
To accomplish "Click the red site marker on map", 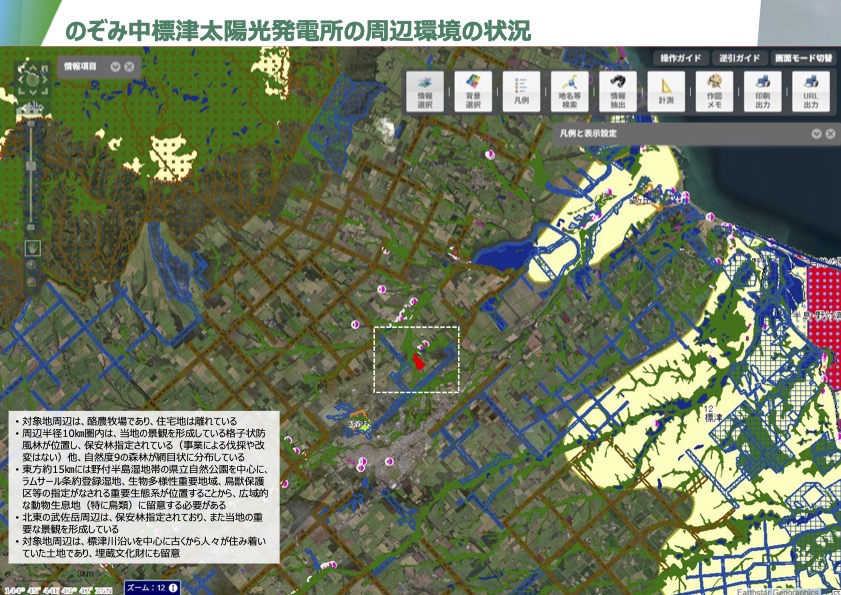I will 419,360.
